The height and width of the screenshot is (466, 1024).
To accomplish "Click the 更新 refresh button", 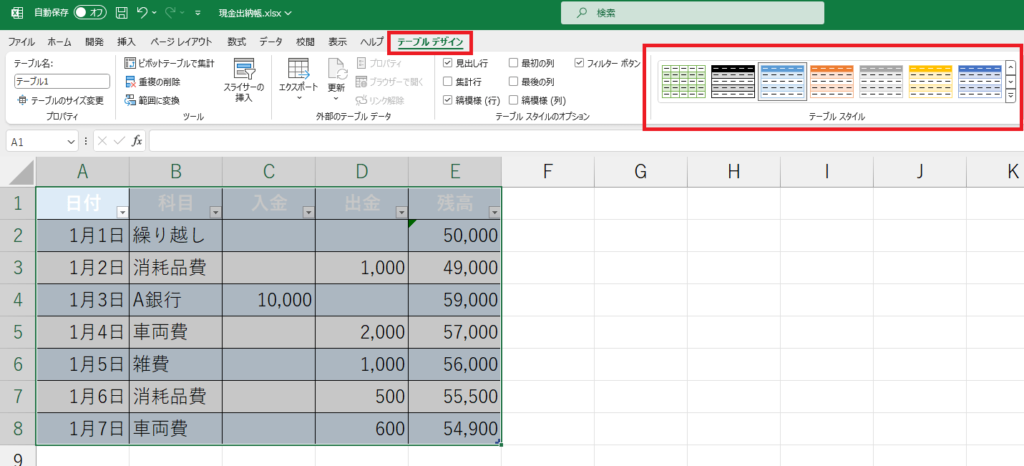I will [336, 79].
